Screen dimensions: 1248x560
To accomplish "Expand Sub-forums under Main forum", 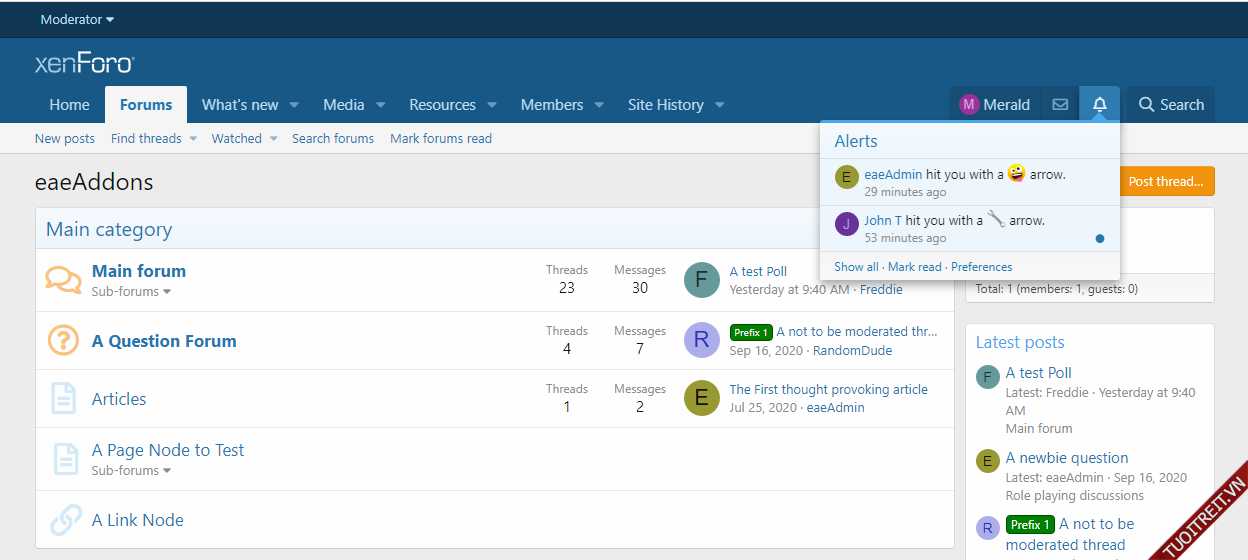I will pos(131,292).
